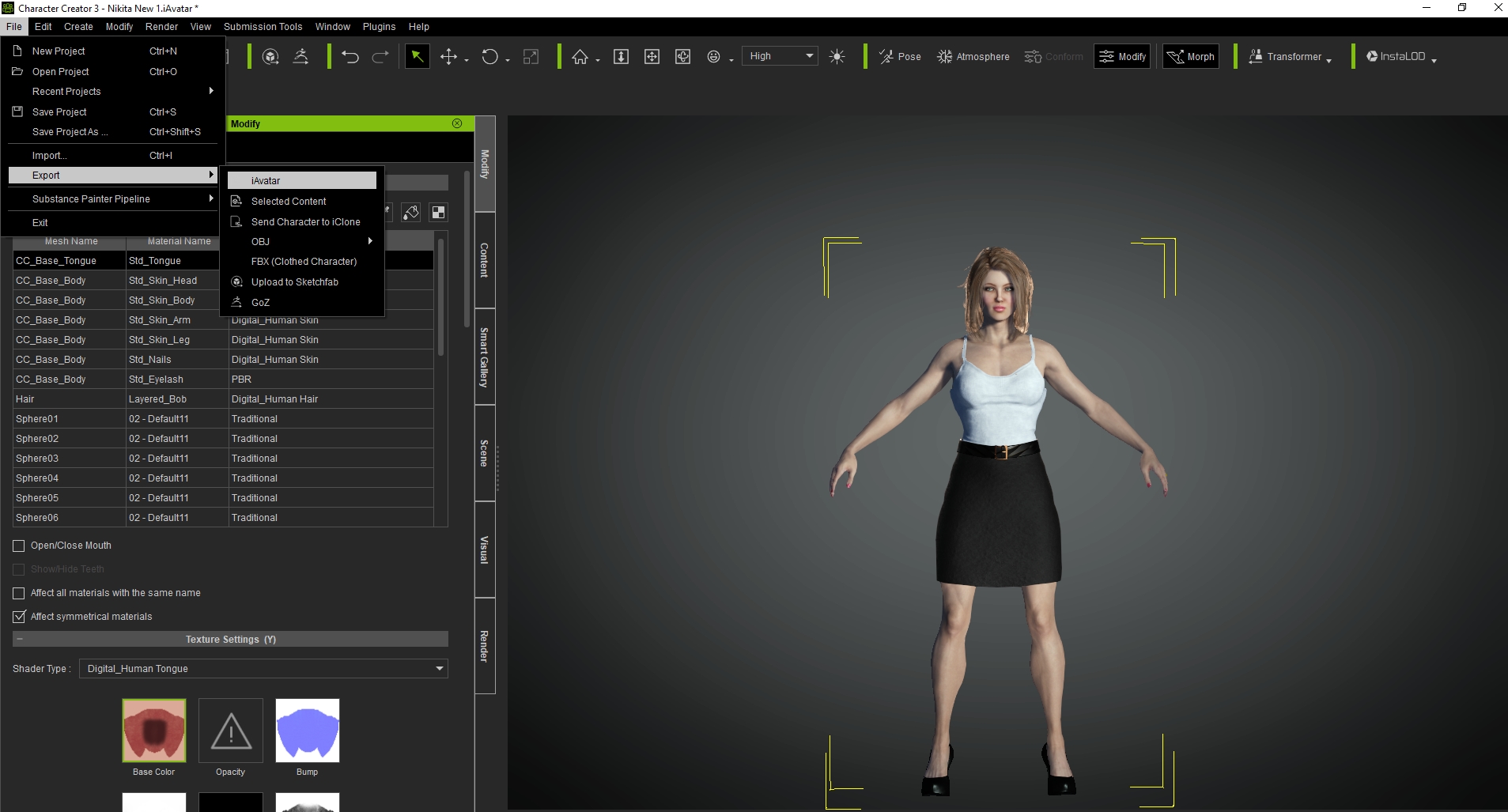Image resolution: width=1508 pixels, height=812 pixels.
Task: Click the Send Character to iClone icon
Action: 236,221
